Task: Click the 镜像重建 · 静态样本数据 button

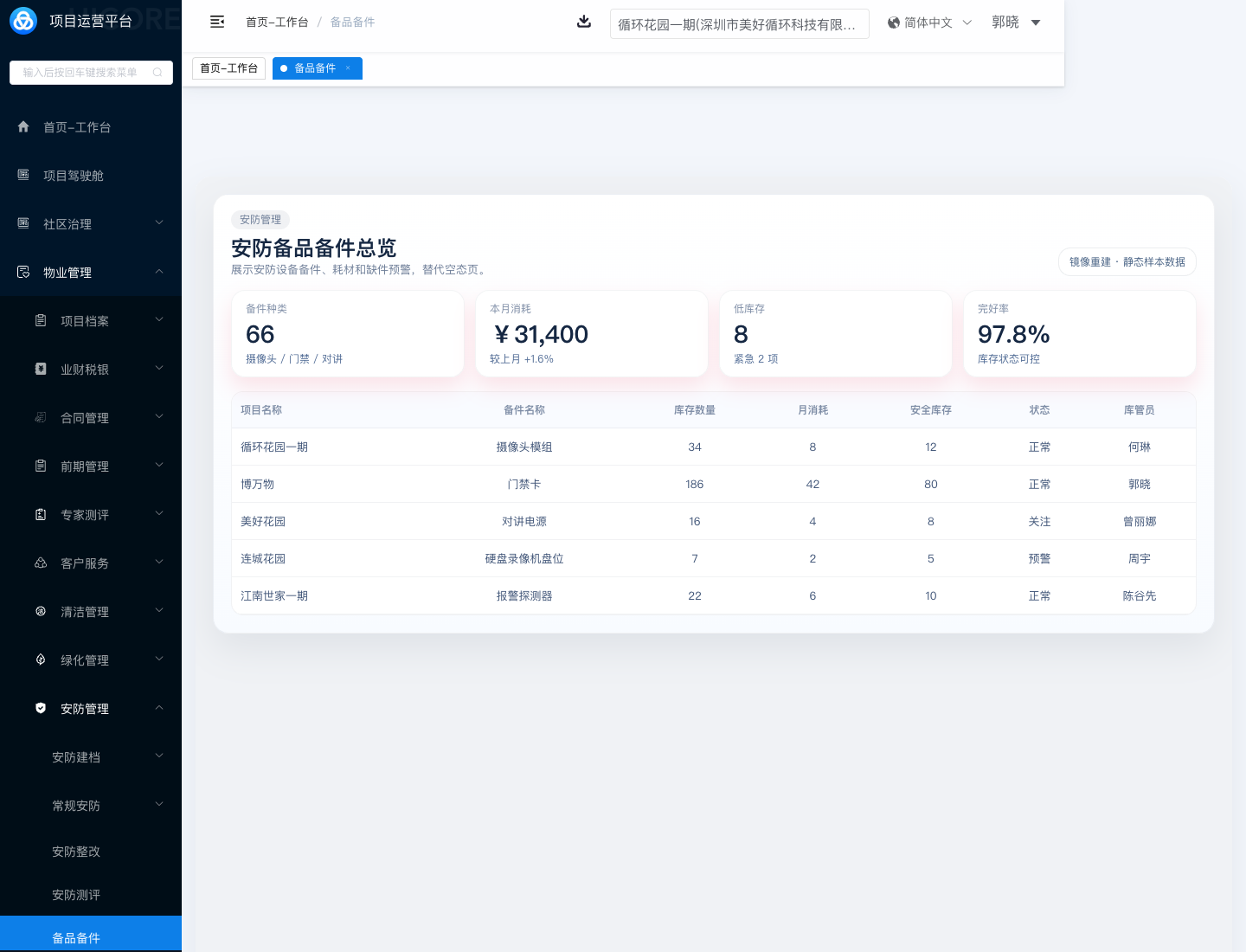Action: coord(1127,262)
